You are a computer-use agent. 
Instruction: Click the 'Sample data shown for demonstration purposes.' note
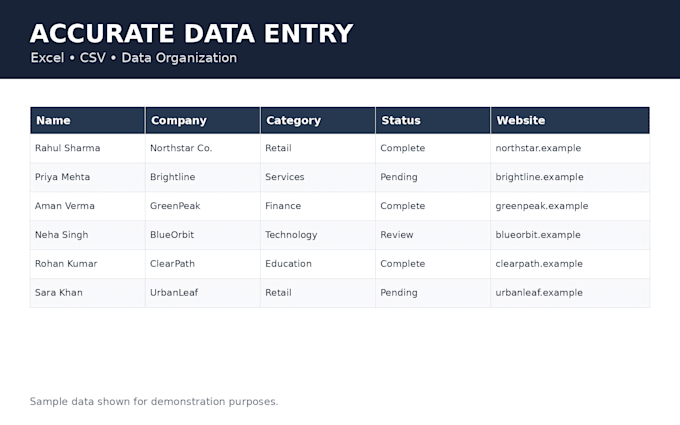pos(154,402)
